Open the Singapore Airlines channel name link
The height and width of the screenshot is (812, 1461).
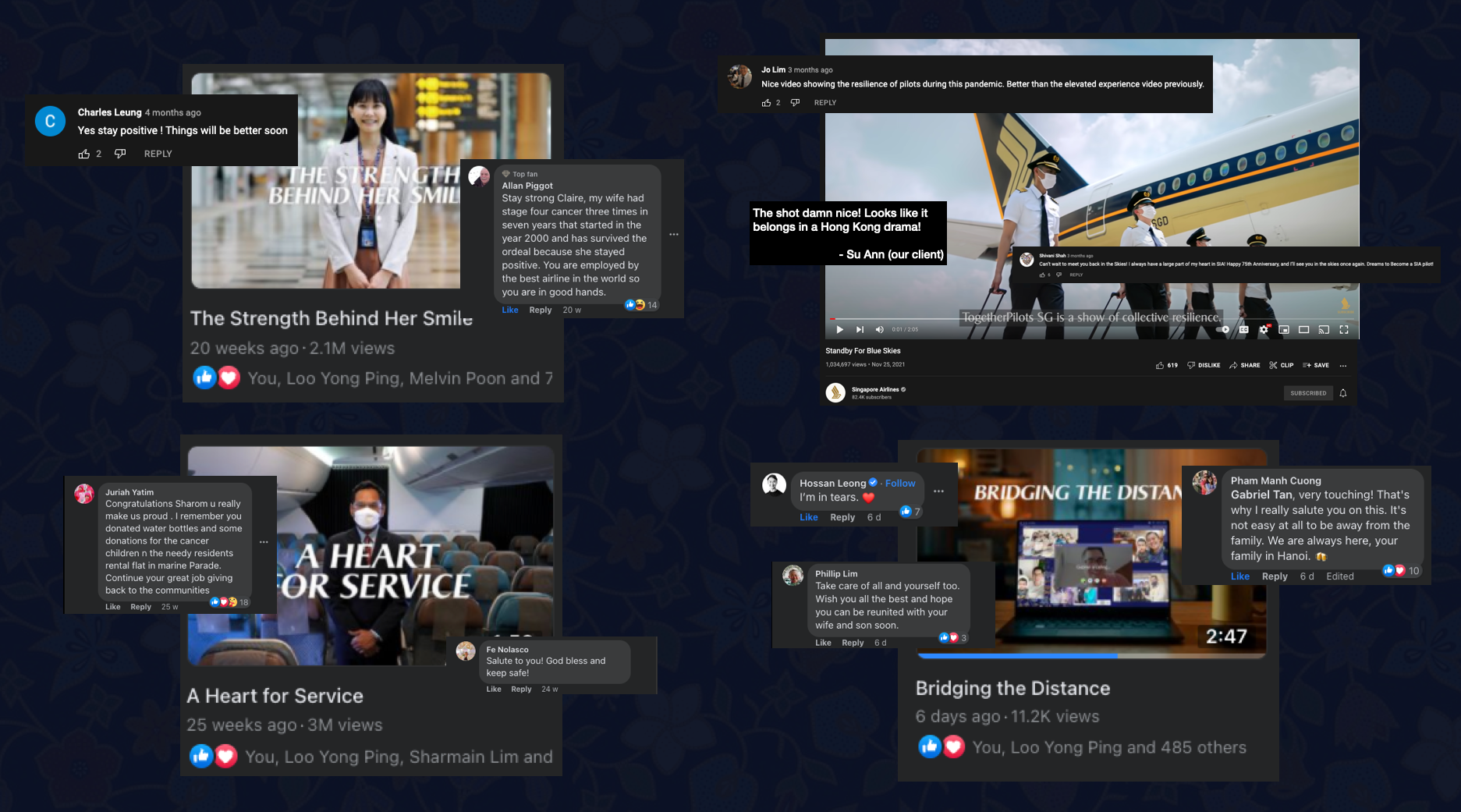pyautogui.click(x=875, y=389)
